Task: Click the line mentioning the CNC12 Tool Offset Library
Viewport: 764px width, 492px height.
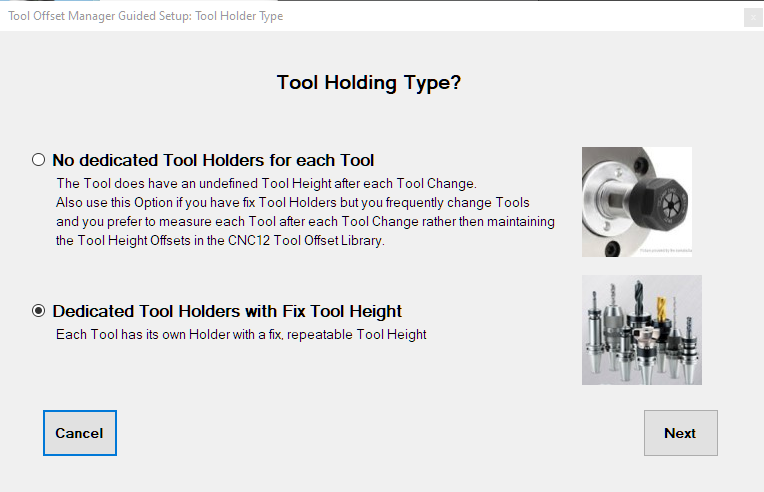Action: pos(220,241)
